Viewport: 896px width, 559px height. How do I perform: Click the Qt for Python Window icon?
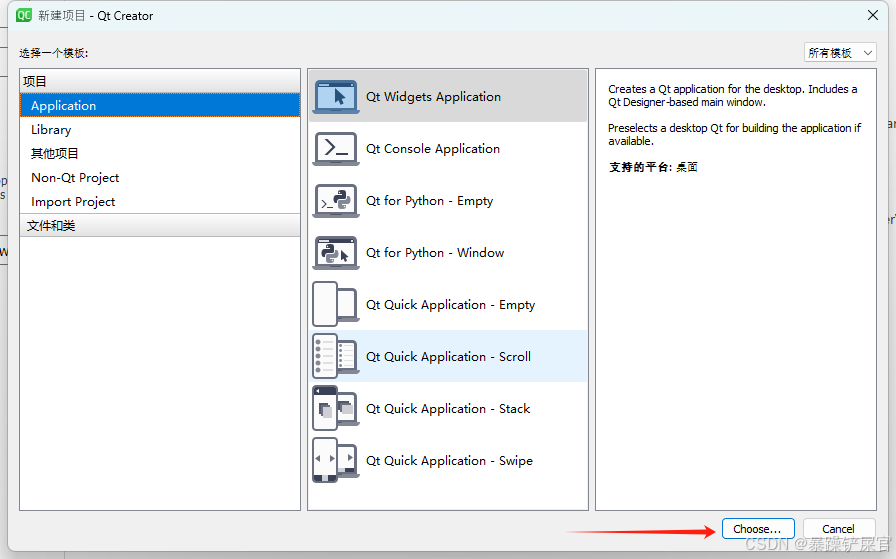(x=336, y=253)
